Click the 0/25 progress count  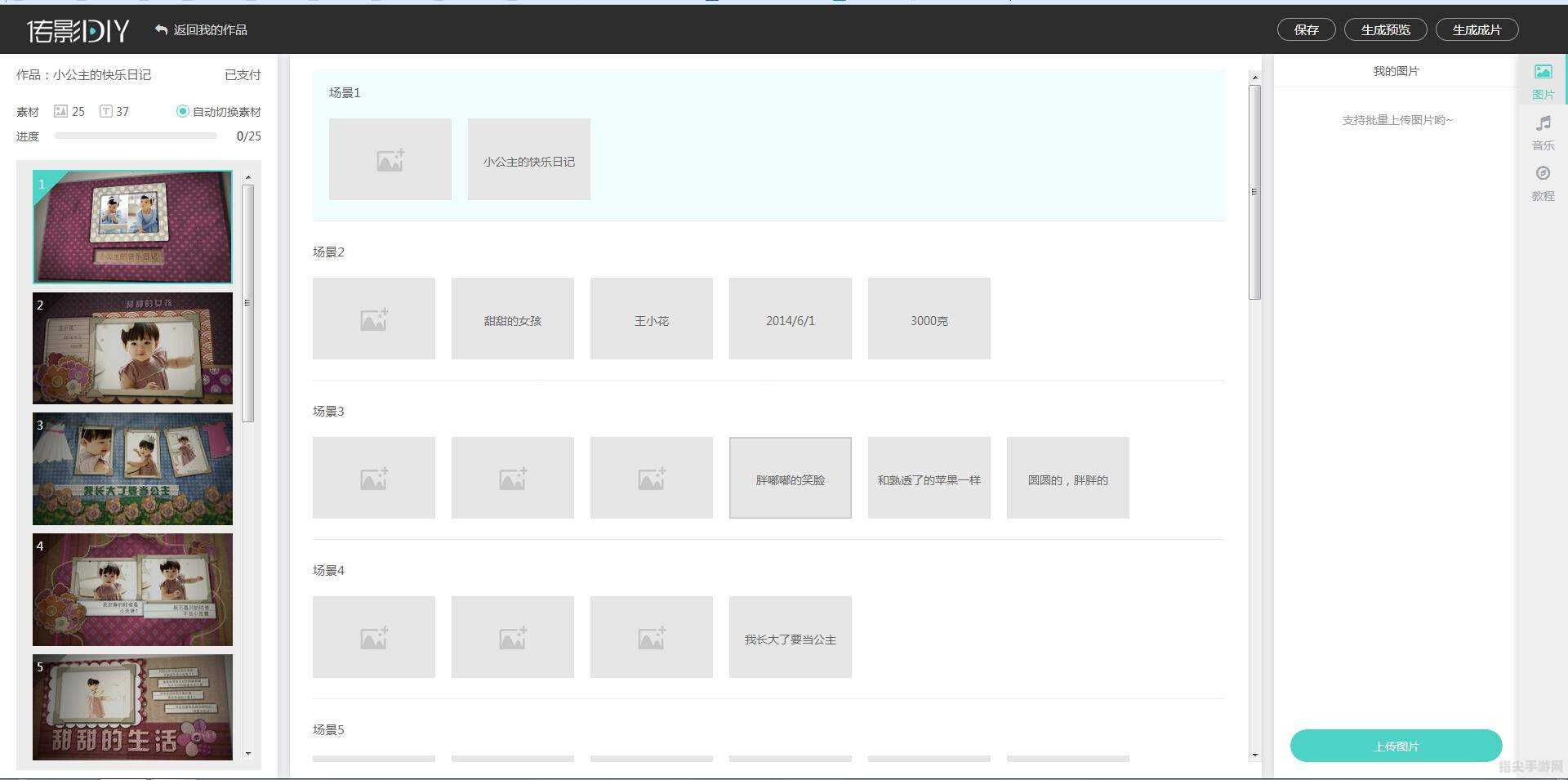248,136
